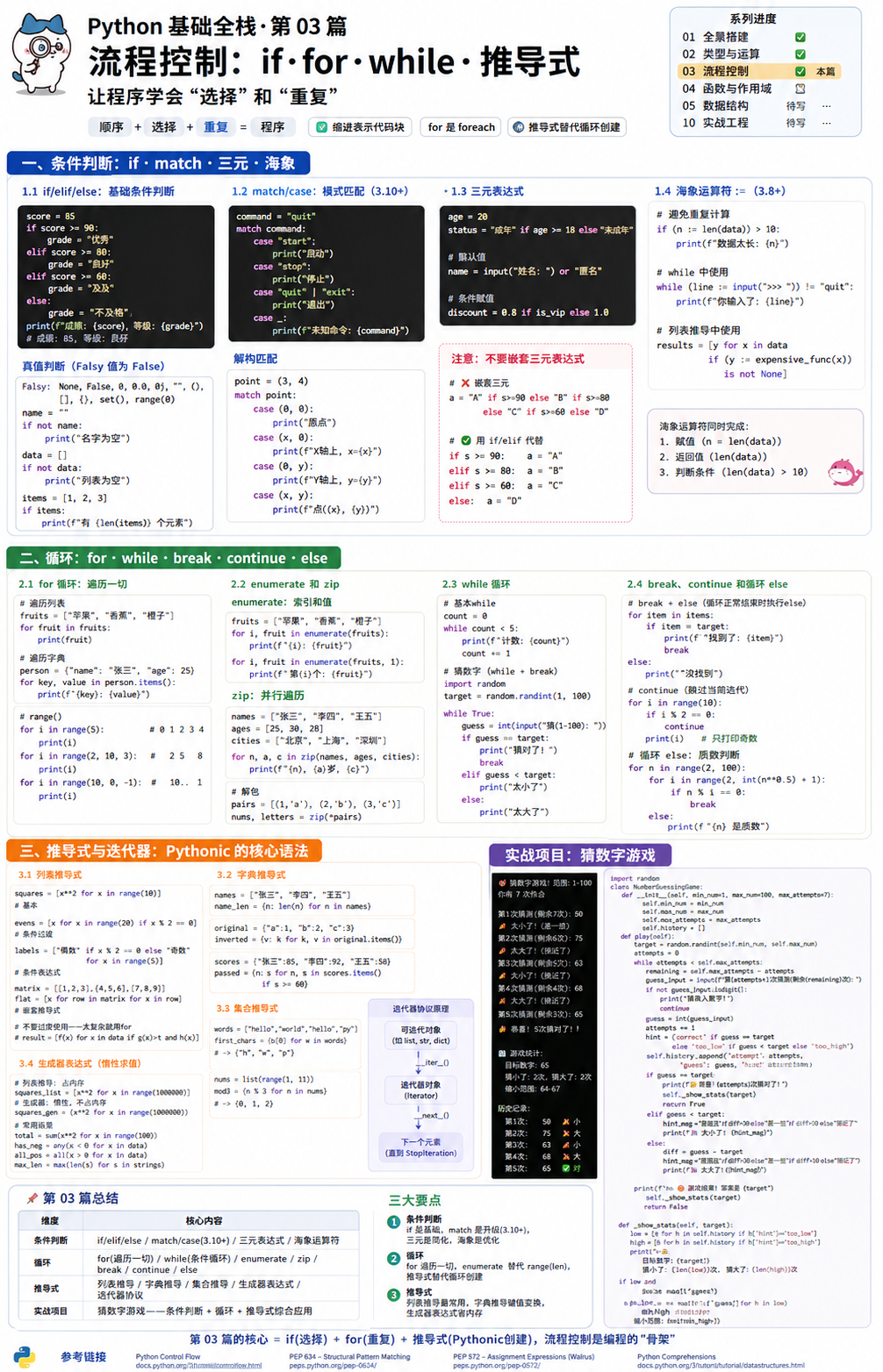Click the icon before 猜数字游戏! 范围: 1-100
The image size is (883, 1372).
pos(502,883)
